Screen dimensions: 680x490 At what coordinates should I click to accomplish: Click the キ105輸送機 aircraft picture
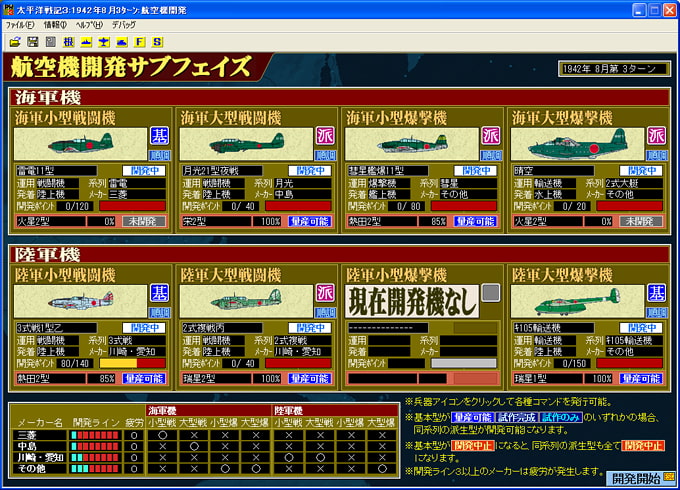tap(578, 301)
